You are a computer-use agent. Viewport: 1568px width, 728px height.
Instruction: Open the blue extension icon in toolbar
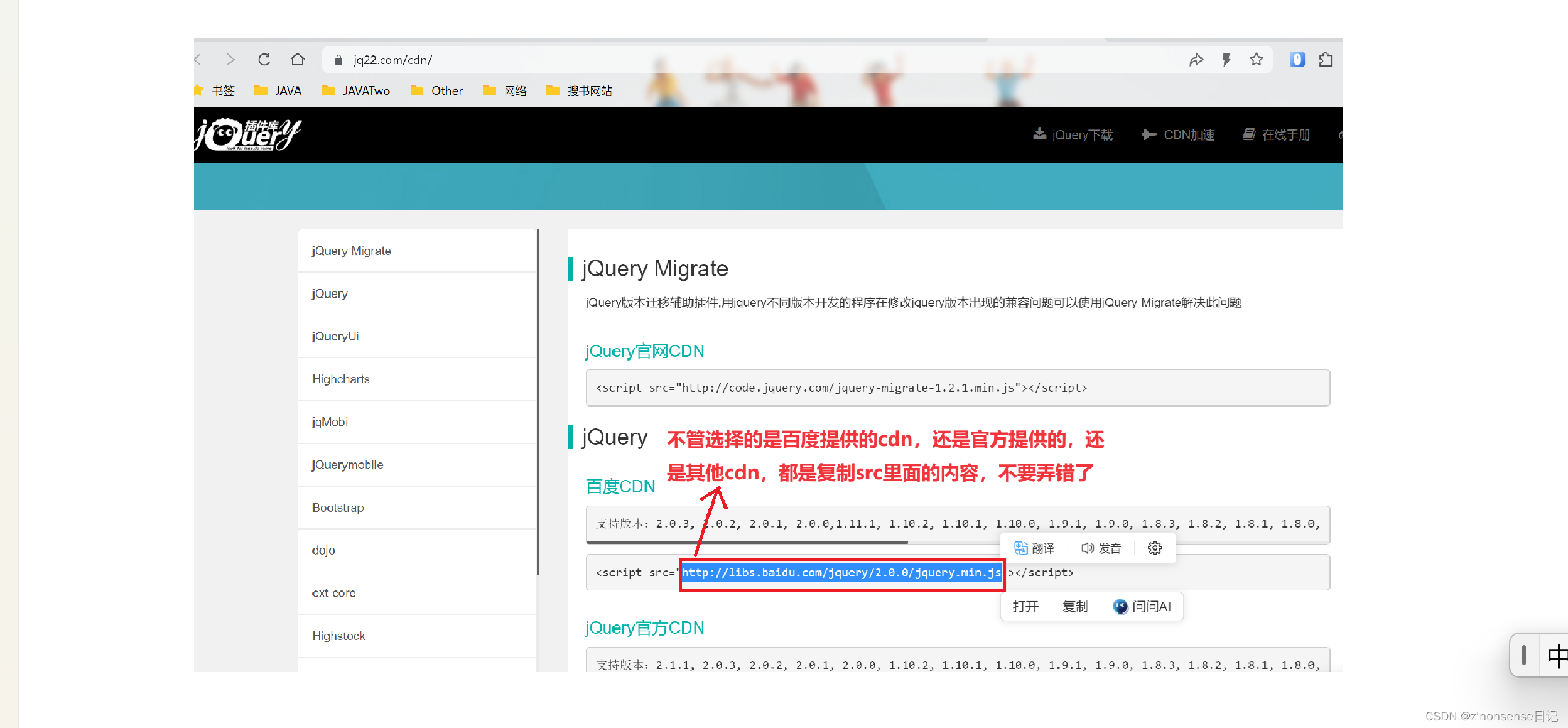[x=1297, y=60]
